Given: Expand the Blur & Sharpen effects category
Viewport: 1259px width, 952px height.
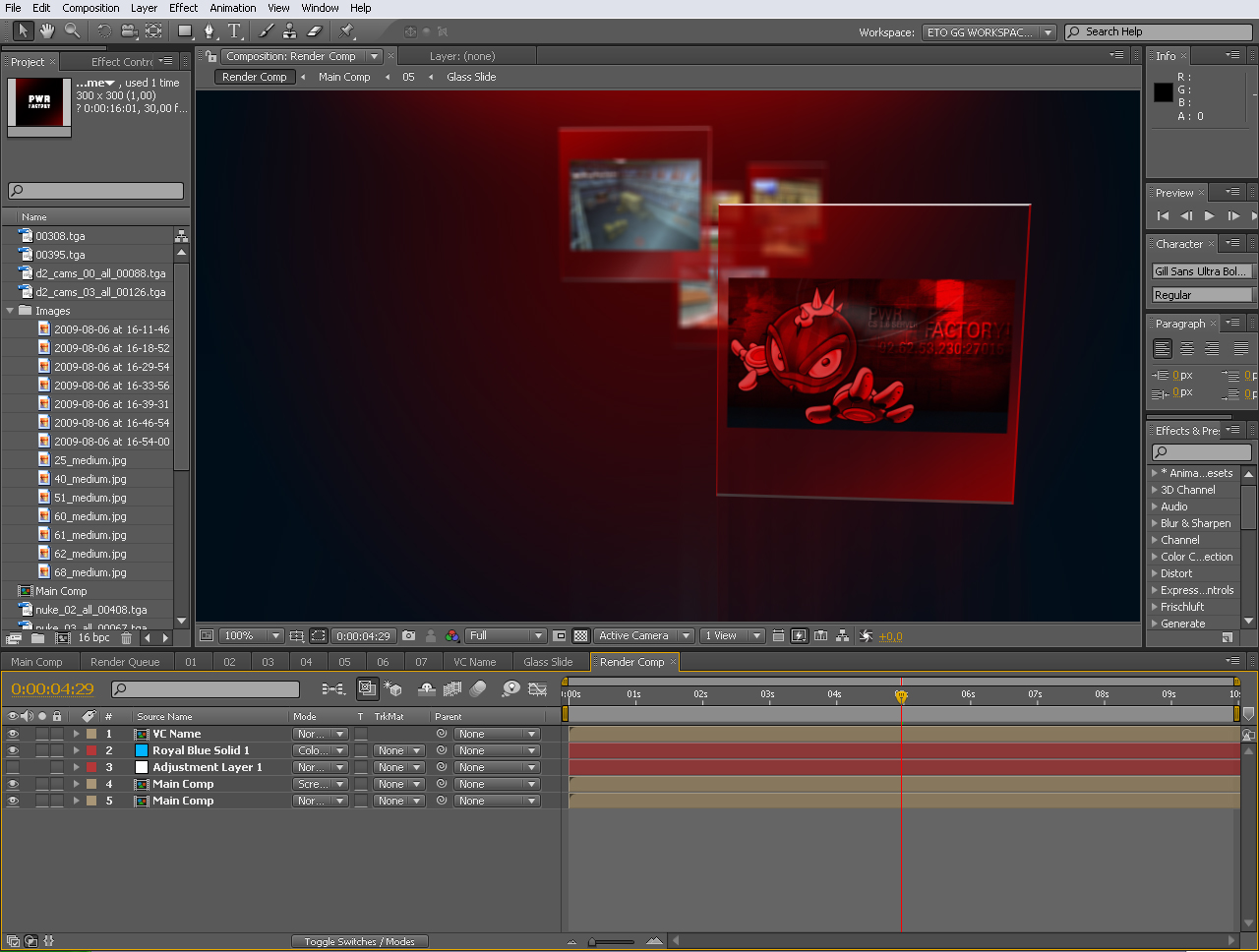Looking at the screenshot, I should point(1155,523).
